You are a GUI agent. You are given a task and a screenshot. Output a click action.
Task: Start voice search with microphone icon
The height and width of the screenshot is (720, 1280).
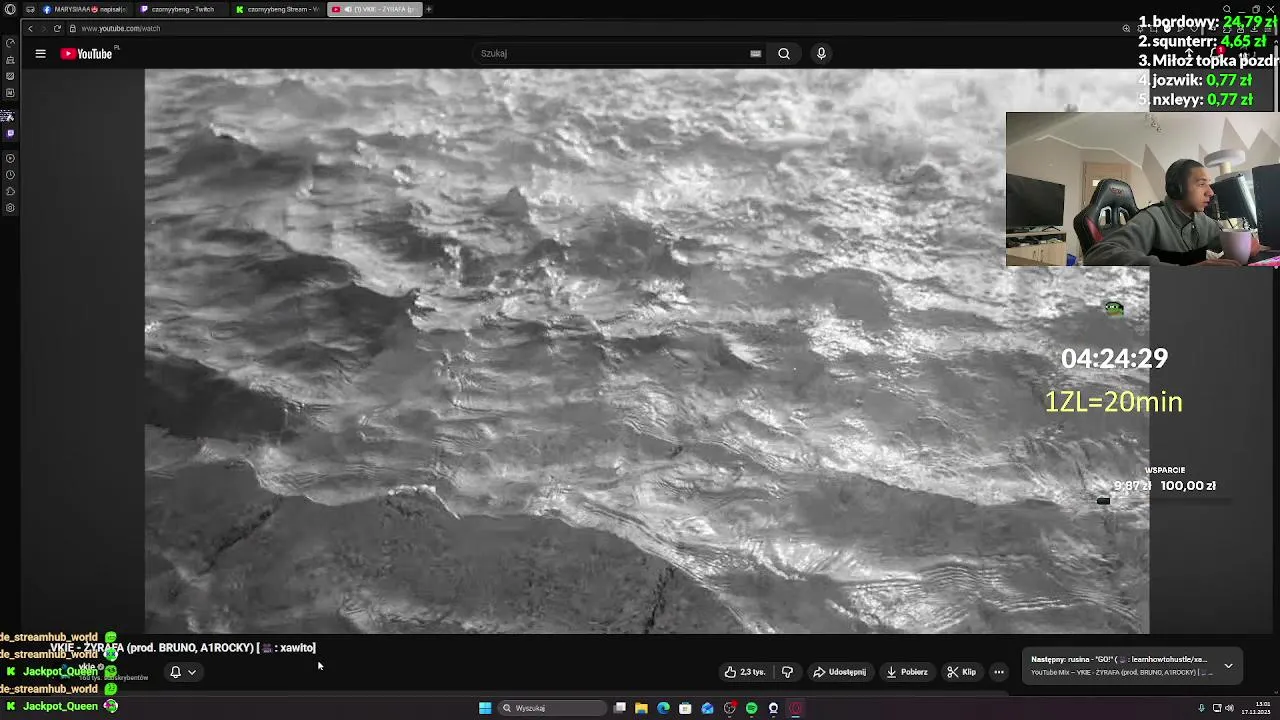(821, 54)
